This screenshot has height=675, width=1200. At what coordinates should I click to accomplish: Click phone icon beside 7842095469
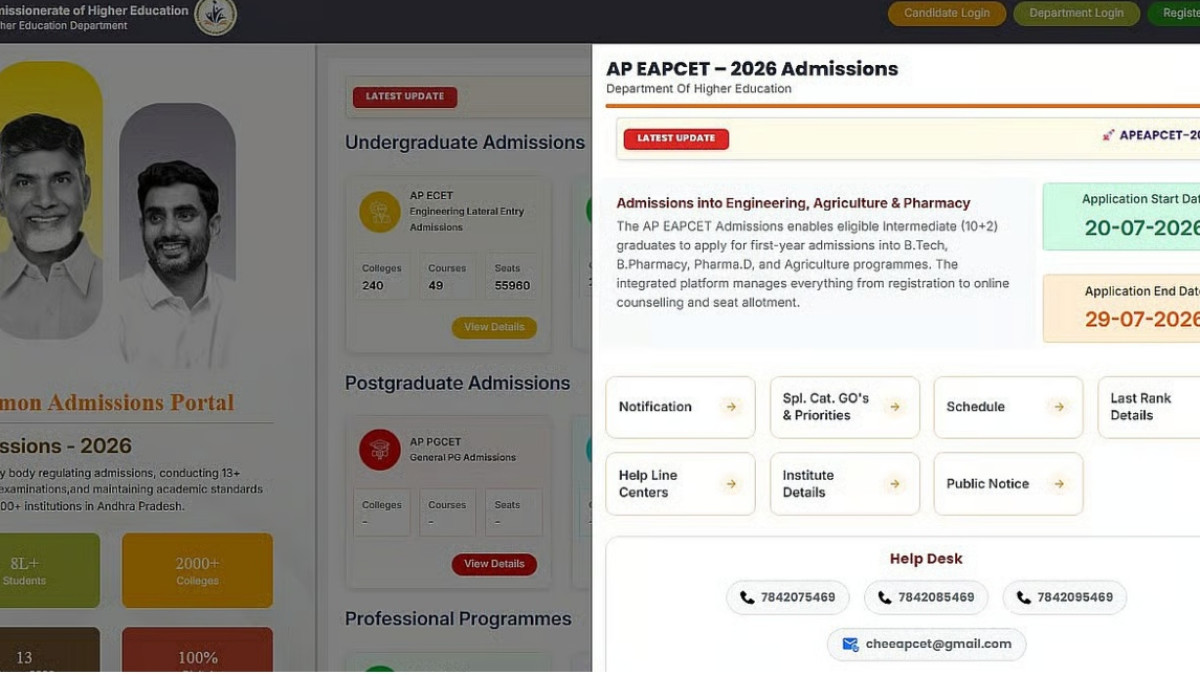coord(1024,598)
